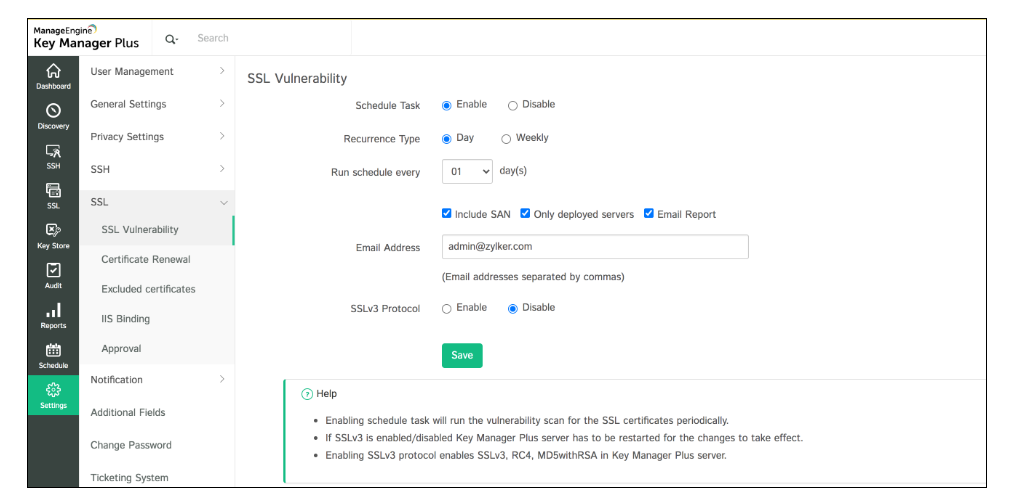This screenshot has width=1017, height=501.
Task: Toggle the Only deployed servers checkbox
Action: [526, 214]
